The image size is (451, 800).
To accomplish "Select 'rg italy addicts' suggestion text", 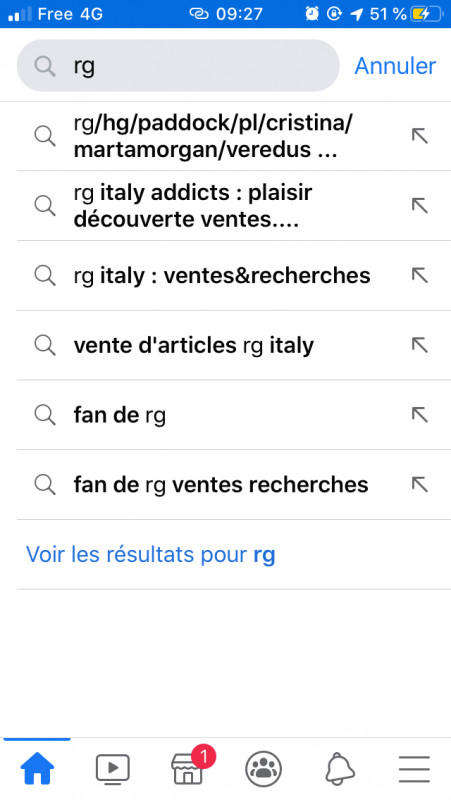I will click(193, 206).
